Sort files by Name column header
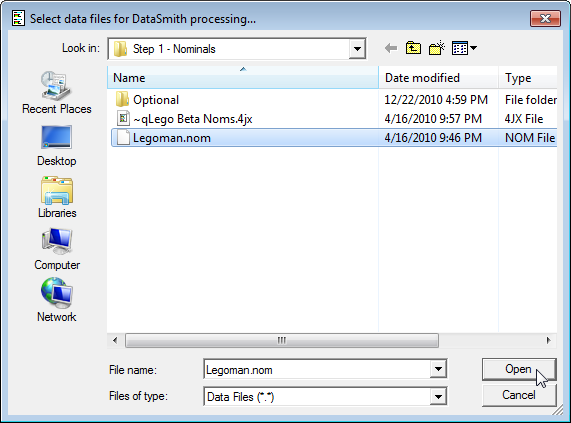The height and width of the screenshot is (423, 571). click(243, 78)
